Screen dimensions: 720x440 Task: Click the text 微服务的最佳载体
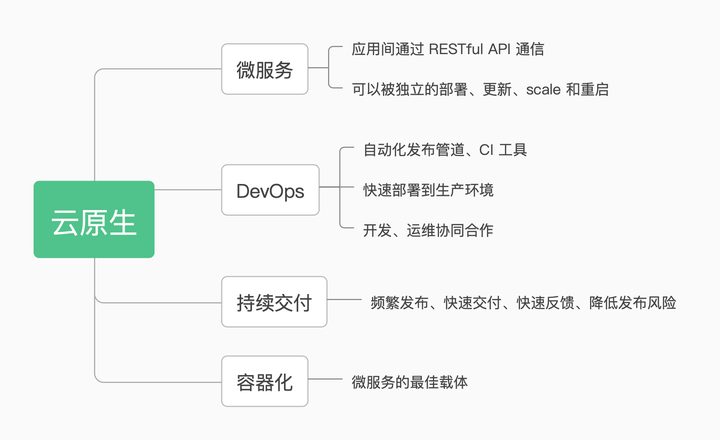(410, 382)
